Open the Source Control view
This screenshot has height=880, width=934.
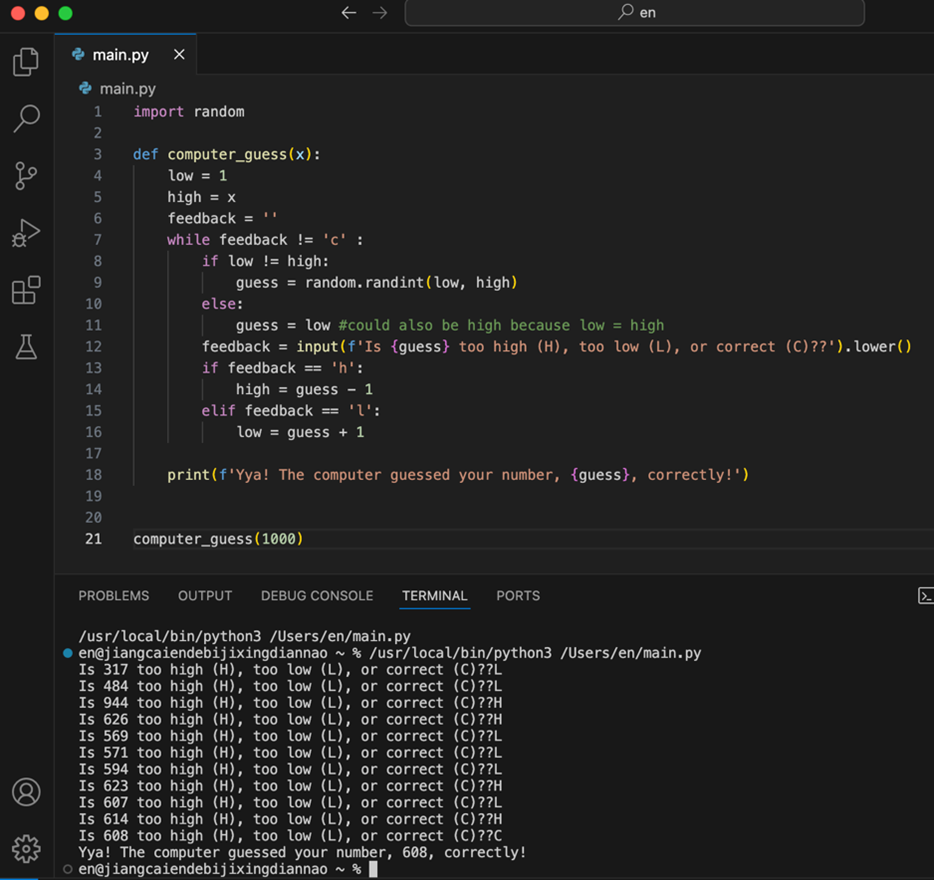tap(26, 176)
